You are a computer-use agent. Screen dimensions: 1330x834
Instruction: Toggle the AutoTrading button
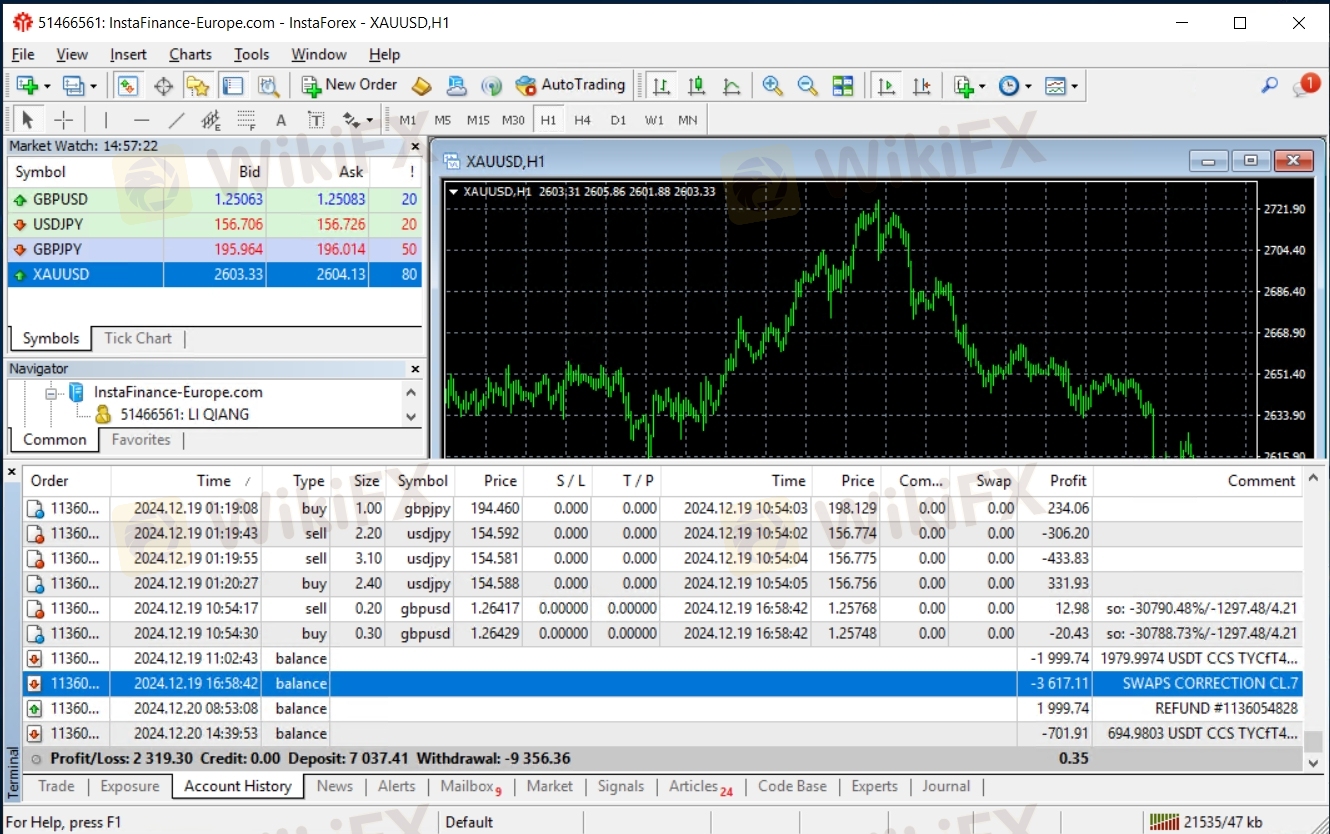[570, 86]
